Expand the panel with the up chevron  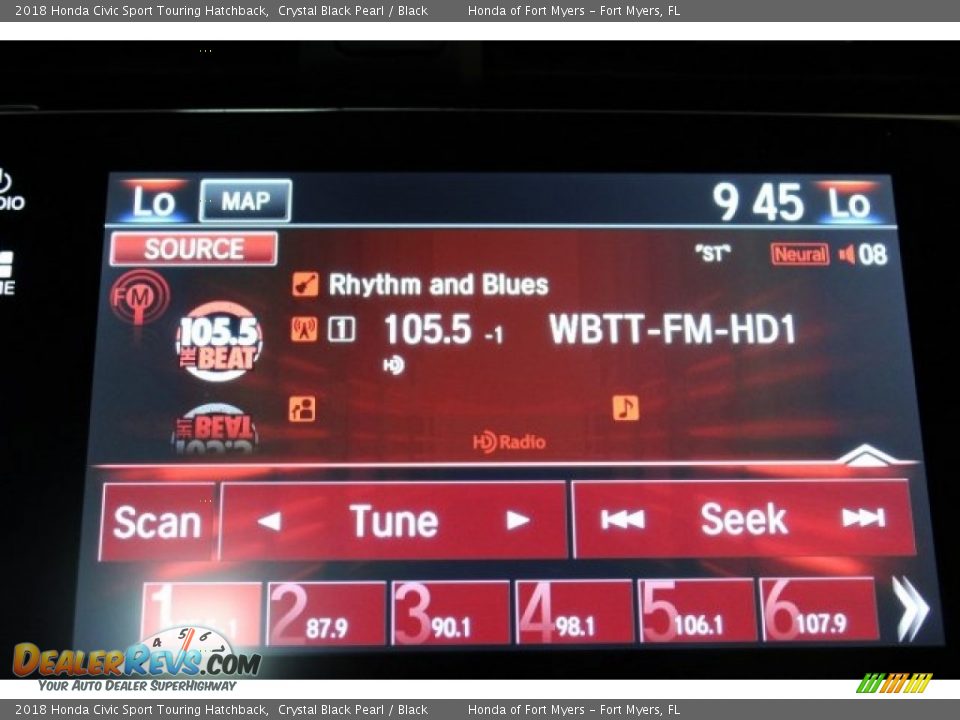(x=867, y=455)
